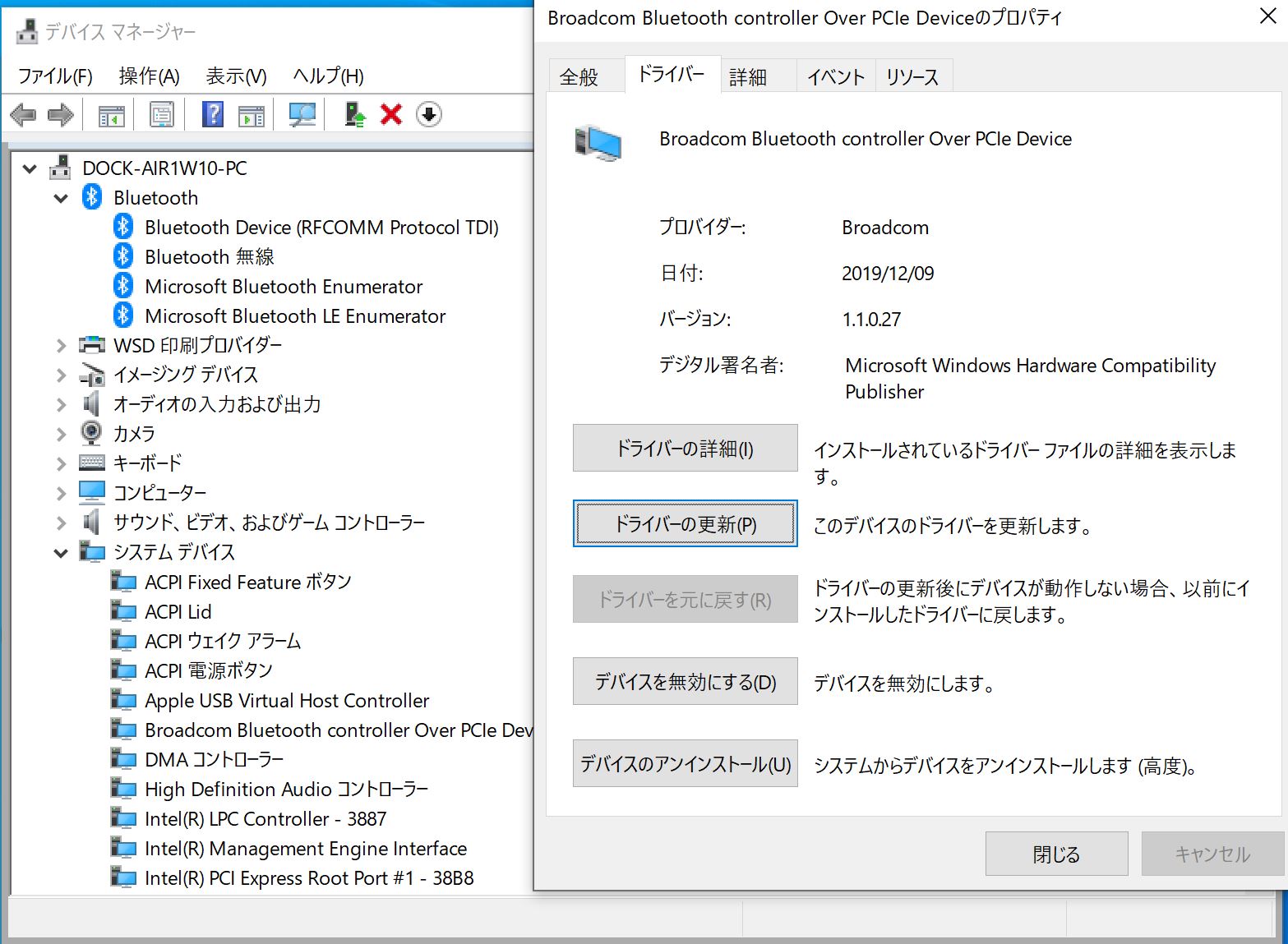The height and width of the screenshot is (944, 1288).
Task: Click the サウンド、ビデオ、およびゲーム コントローラー icon
Action: pos(91,522)
